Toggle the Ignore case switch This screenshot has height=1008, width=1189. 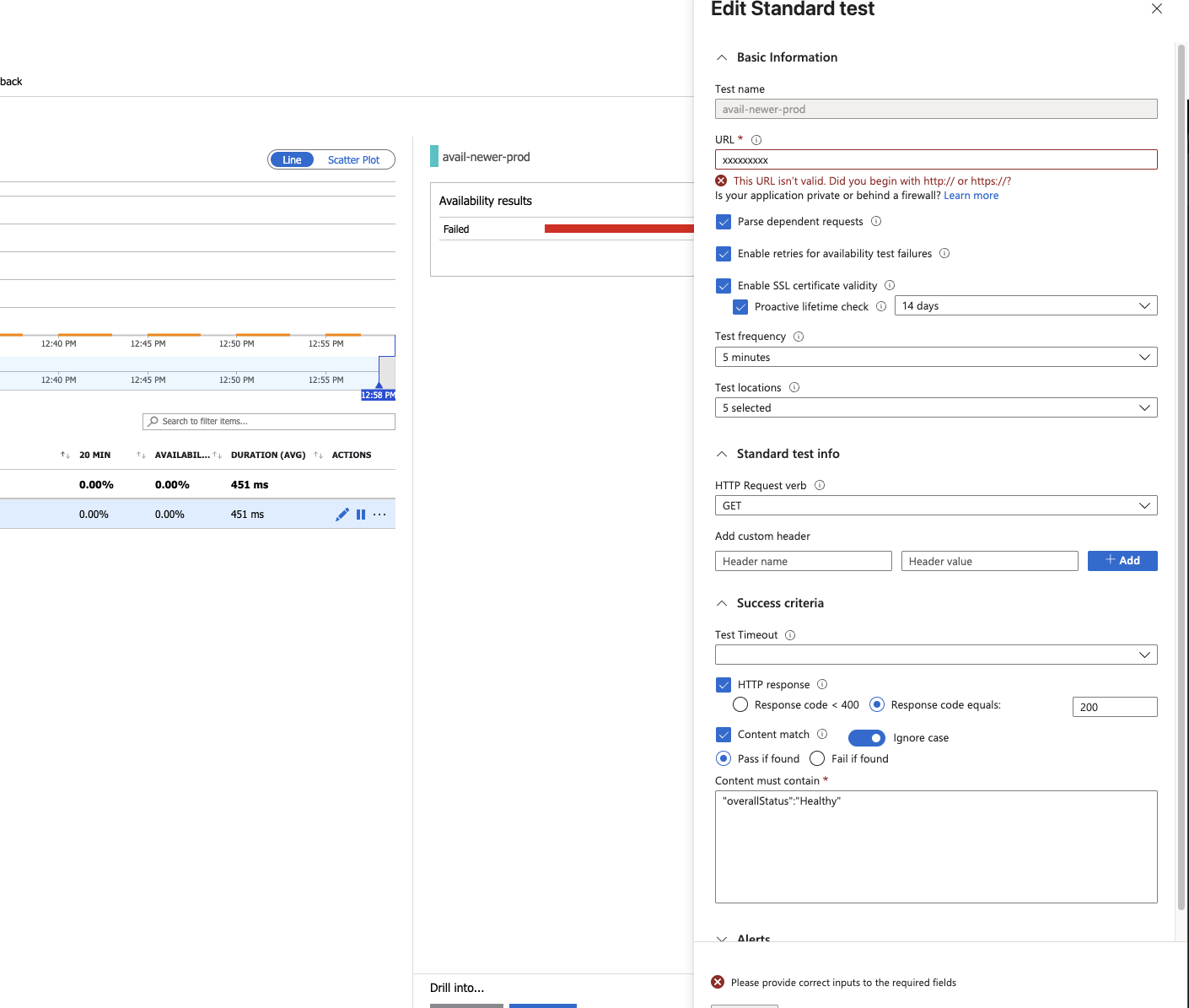point(866,738)
